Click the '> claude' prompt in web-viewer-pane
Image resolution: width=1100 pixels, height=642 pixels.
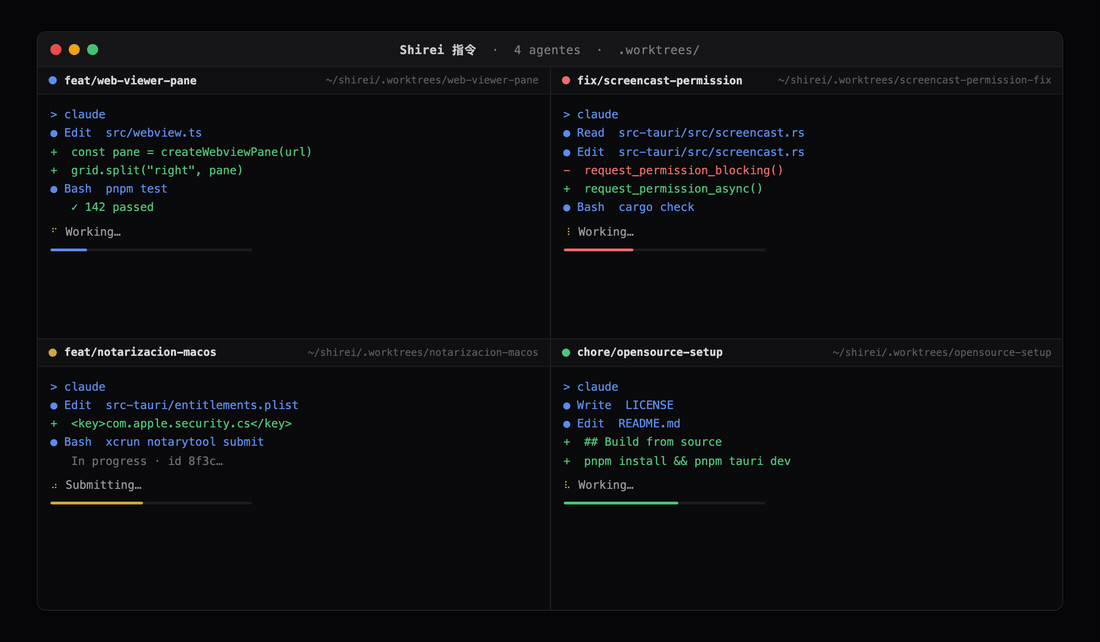click(78, 114)
